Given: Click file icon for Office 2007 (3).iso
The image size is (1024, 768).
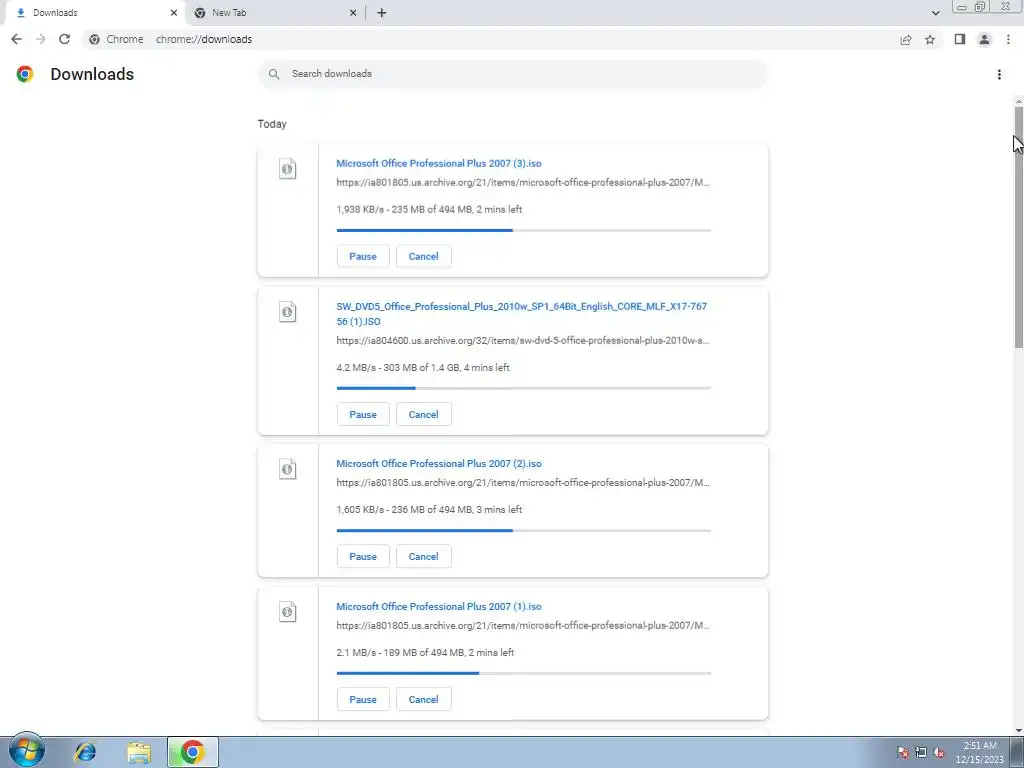Looking at the screenshot, I should tap(287, 169).
